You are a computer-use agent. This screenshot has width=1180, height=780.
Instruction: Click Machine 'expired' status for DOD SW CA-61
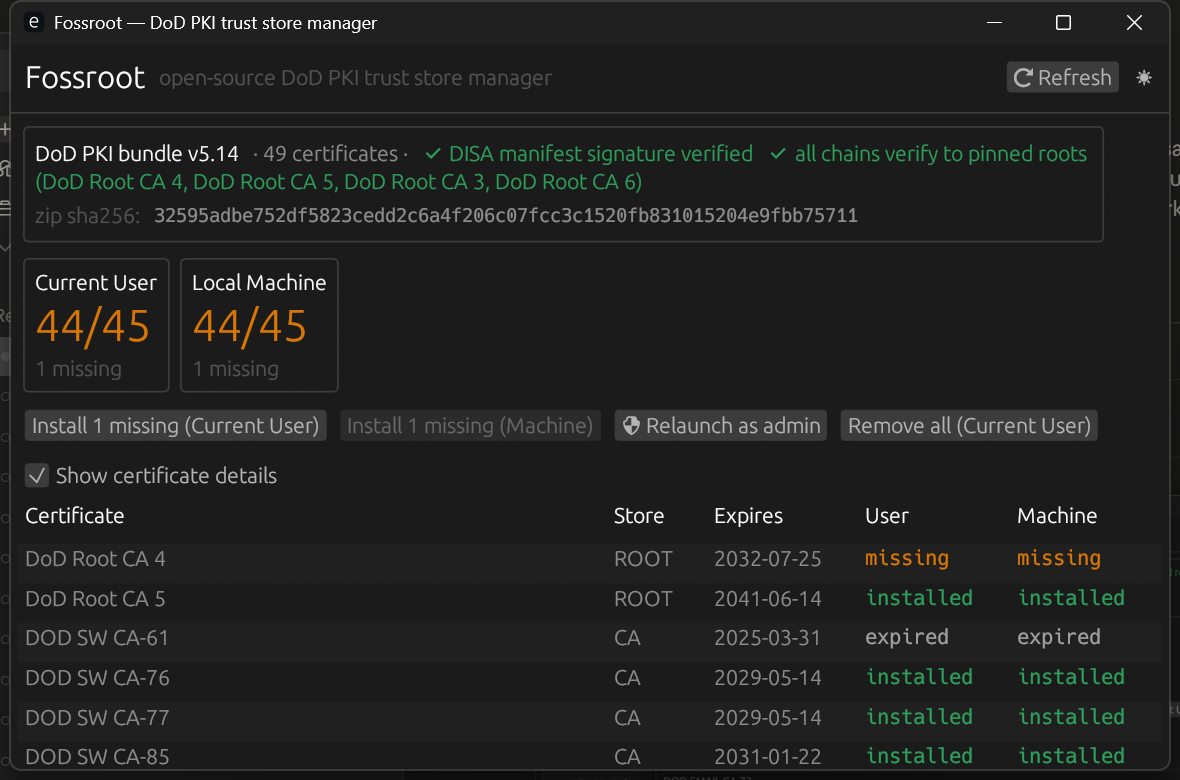pos(1059,638)
